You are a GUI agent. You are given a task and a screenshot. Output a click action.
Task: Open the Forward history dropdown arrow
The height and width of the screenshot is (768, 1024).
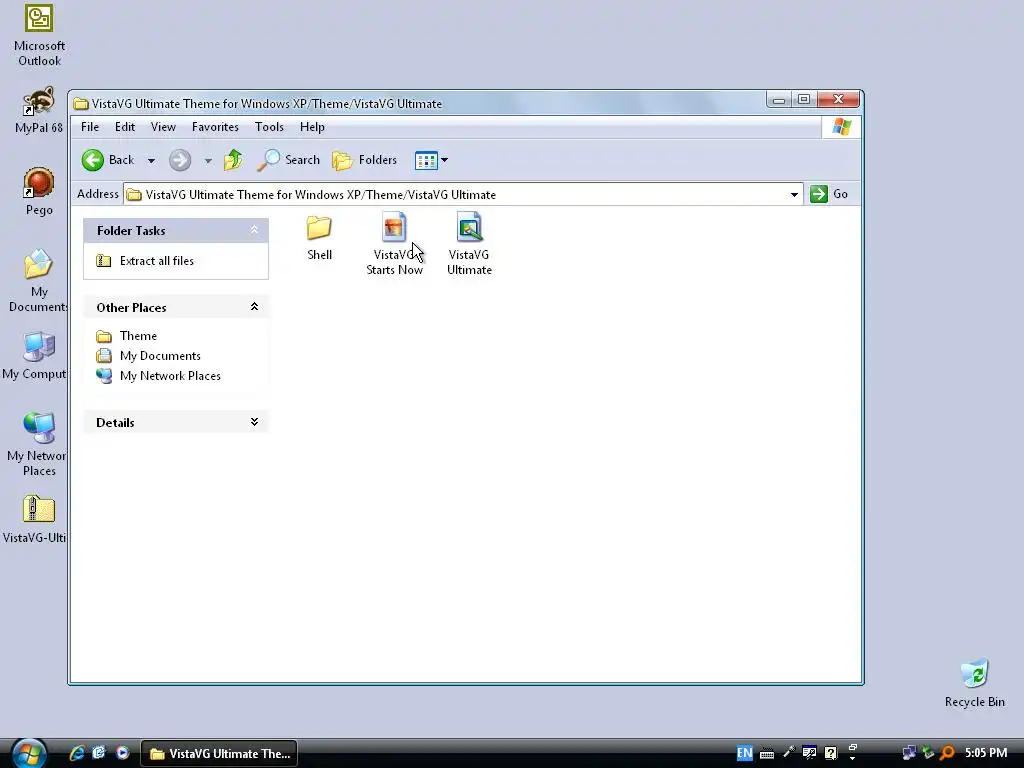click(208, 161)
